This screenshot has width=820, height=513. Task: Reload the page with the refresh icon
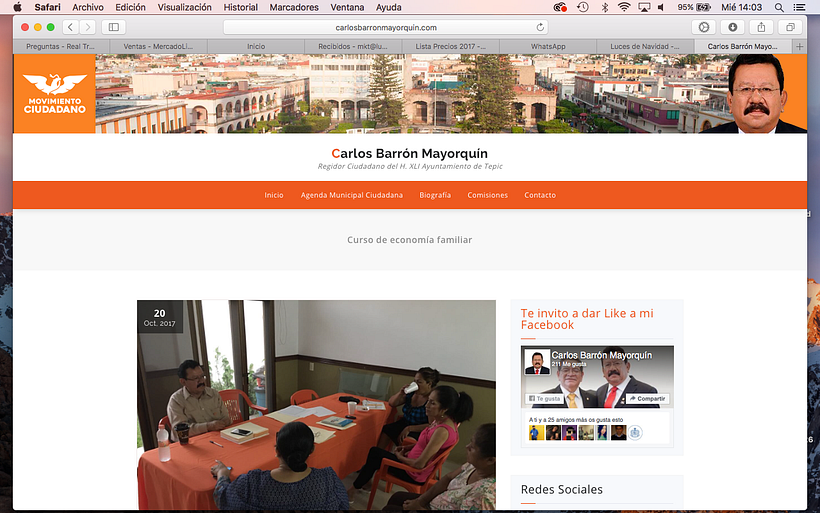tap(540, 27)
